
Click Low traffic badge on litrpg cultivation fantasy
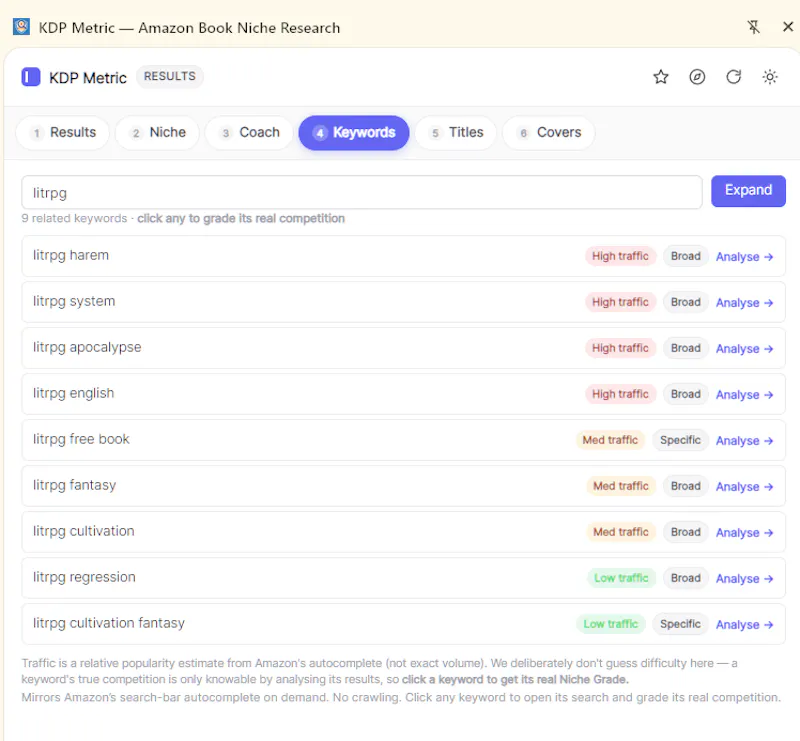click(x=611, y=624)
